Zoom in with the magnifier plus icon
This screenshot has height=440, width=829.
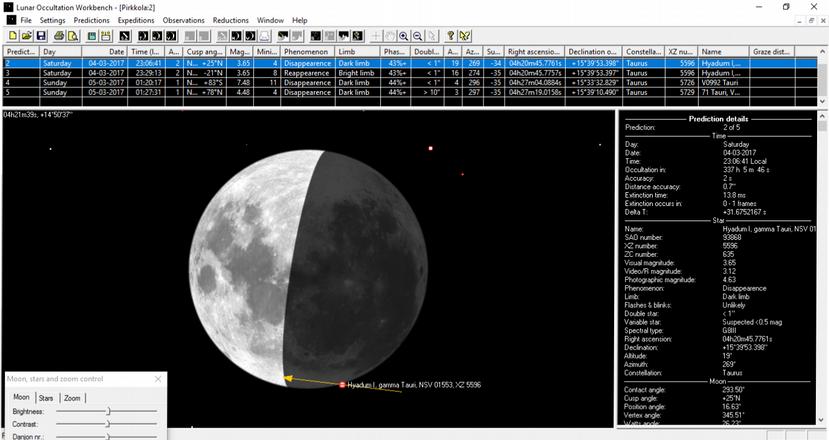click(x=403, y=36)
